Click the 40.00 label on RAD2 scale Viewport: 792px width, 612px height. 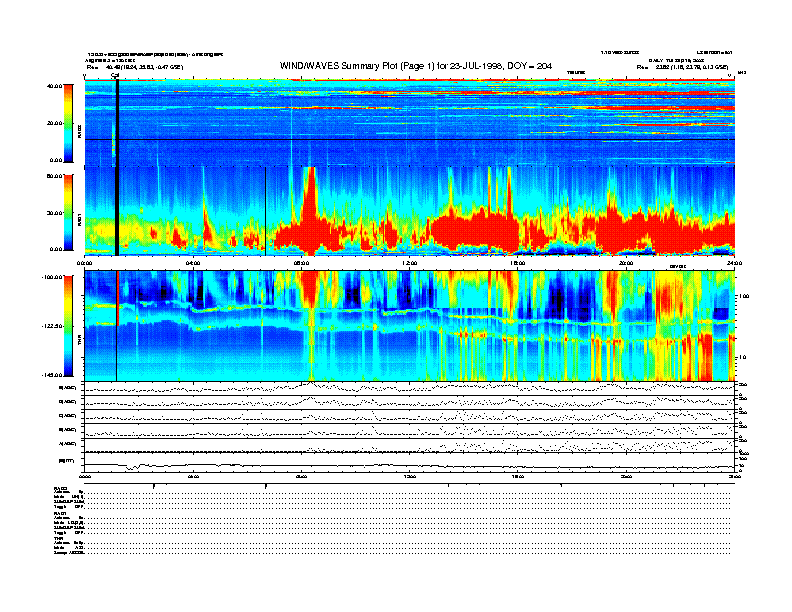click(x=55, y=86)
